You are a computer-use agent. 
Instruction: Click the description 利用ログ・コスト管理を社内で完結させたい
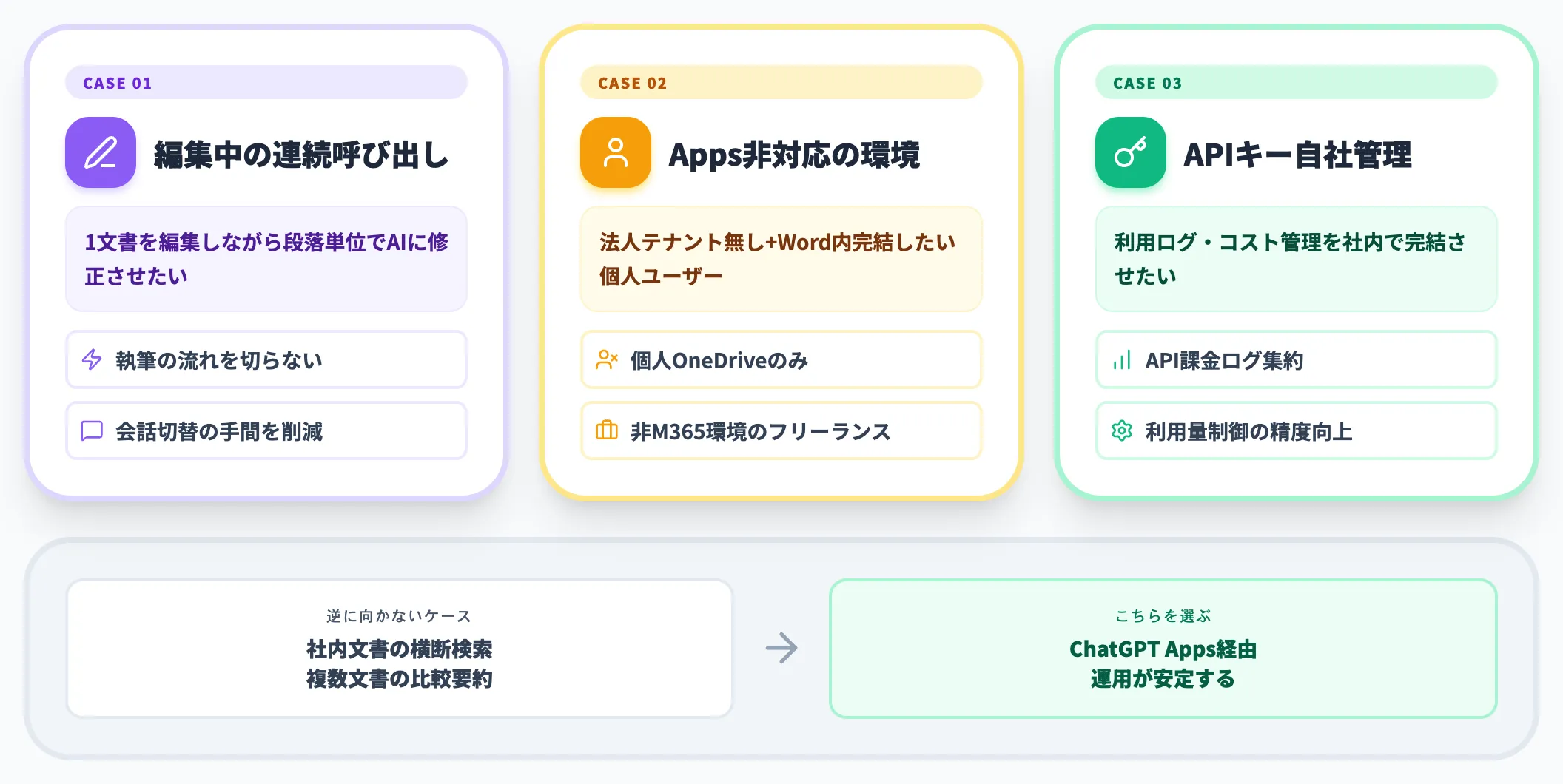1290,259
